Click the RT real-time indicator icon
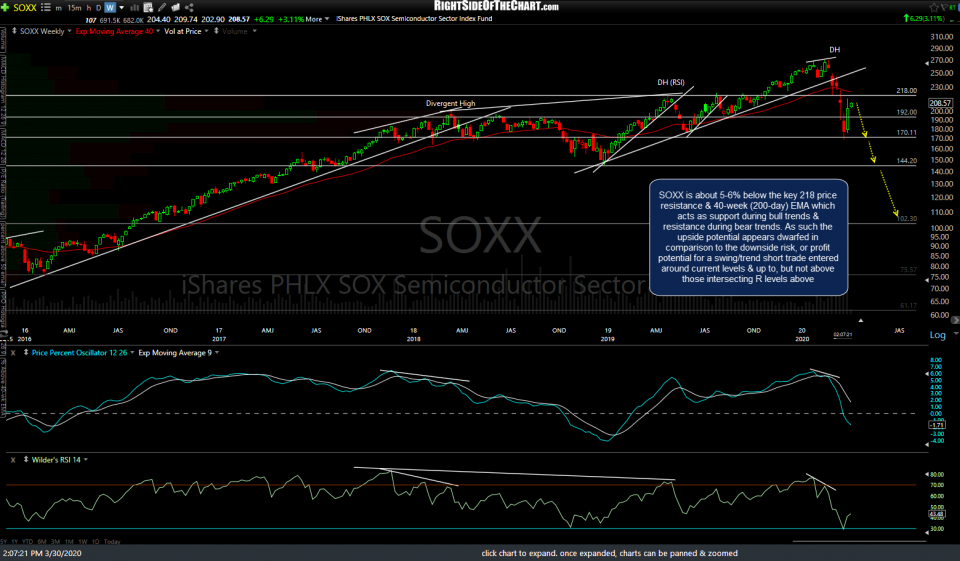The image size is (960, 561). pos(954,7)
